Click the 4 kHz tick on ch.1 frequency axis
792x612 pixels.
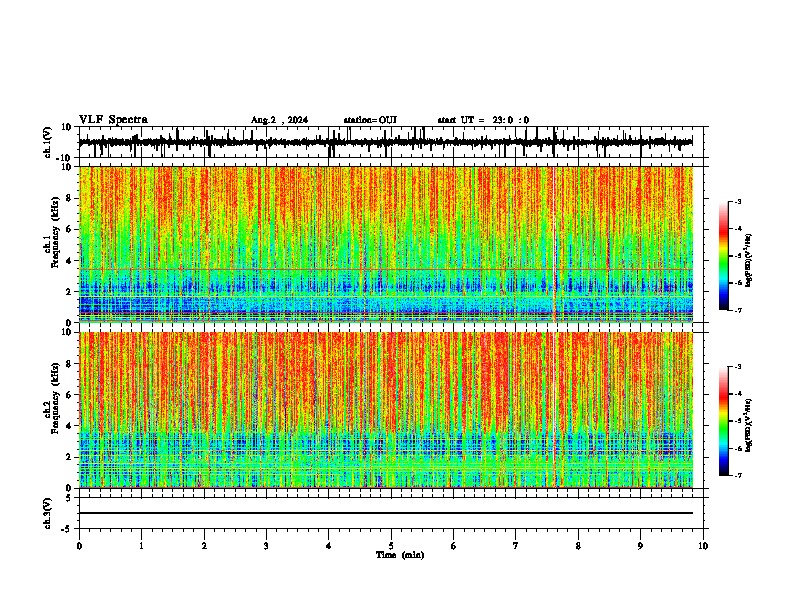tap(70, 261)
